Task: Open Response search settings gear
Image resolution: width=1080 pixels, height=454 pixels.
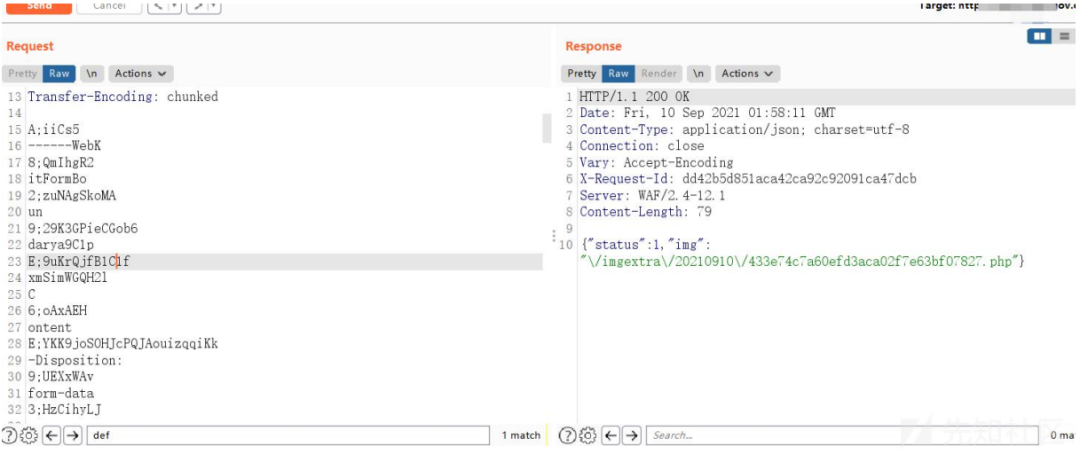Action: [588, 435]
